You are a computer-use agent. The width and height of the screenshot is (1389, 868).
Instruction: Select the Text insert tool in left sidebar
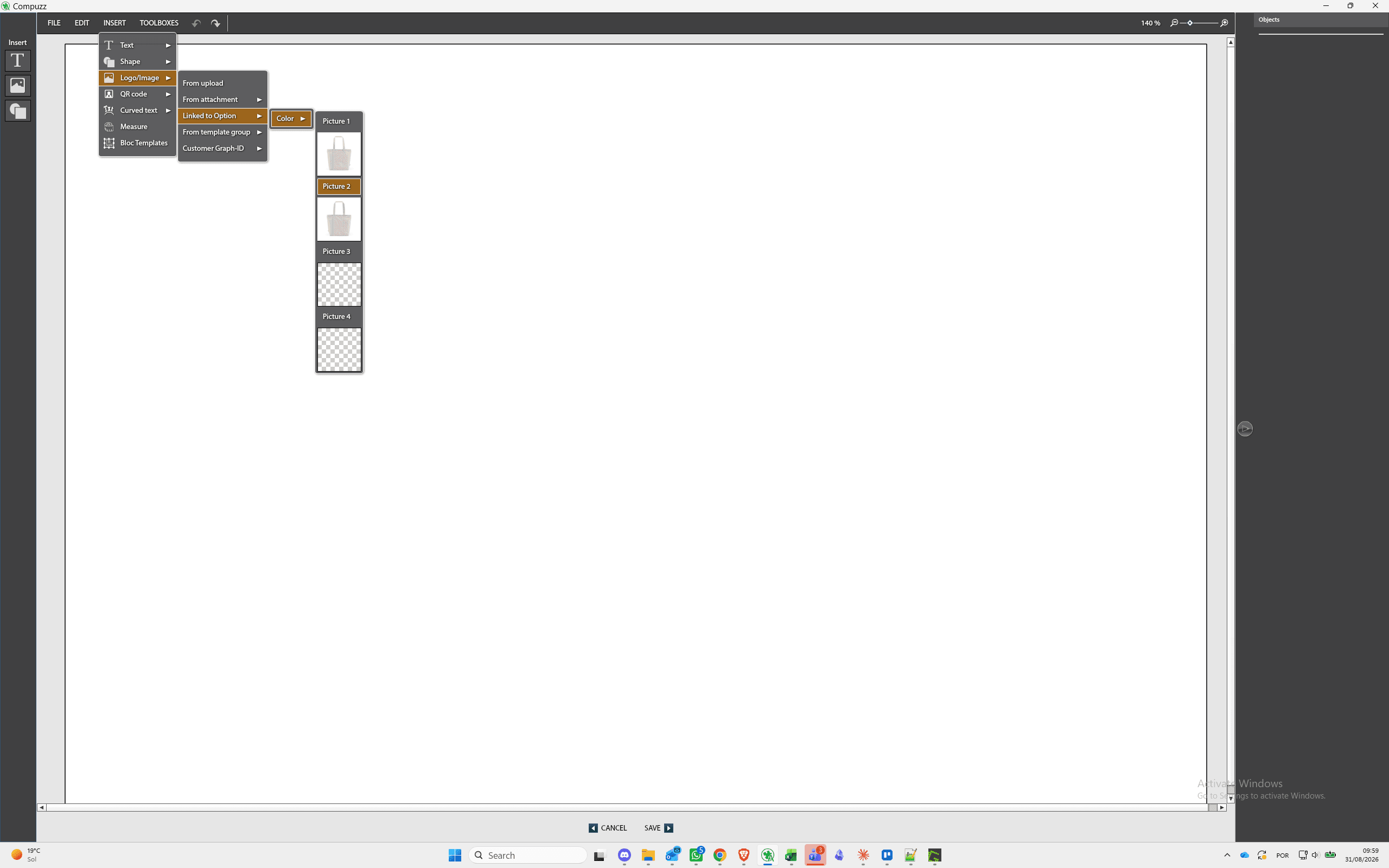pyautogui.click(x=18, y=61)
